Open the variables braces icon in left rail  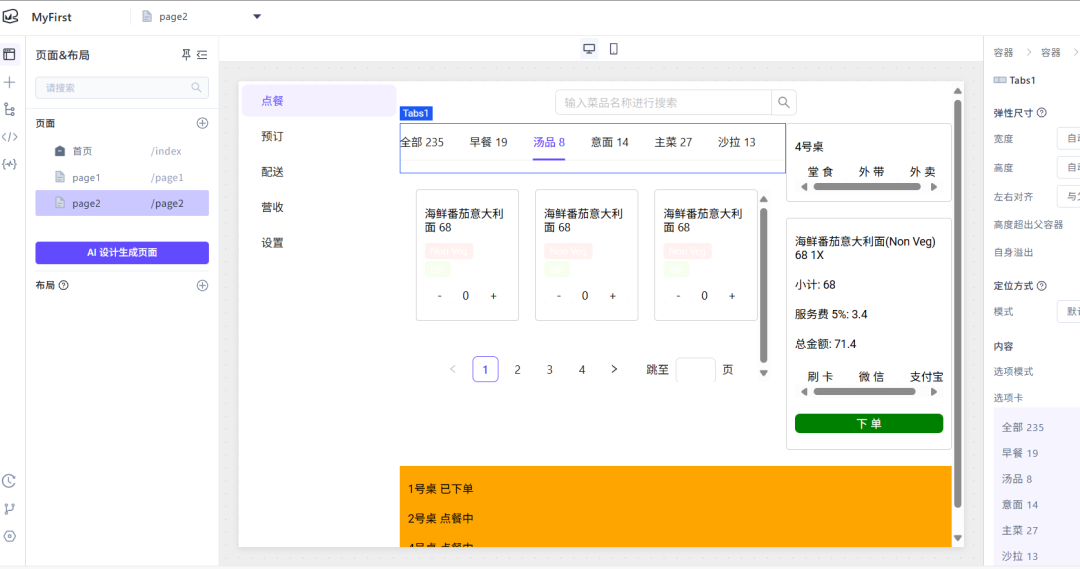9,164
